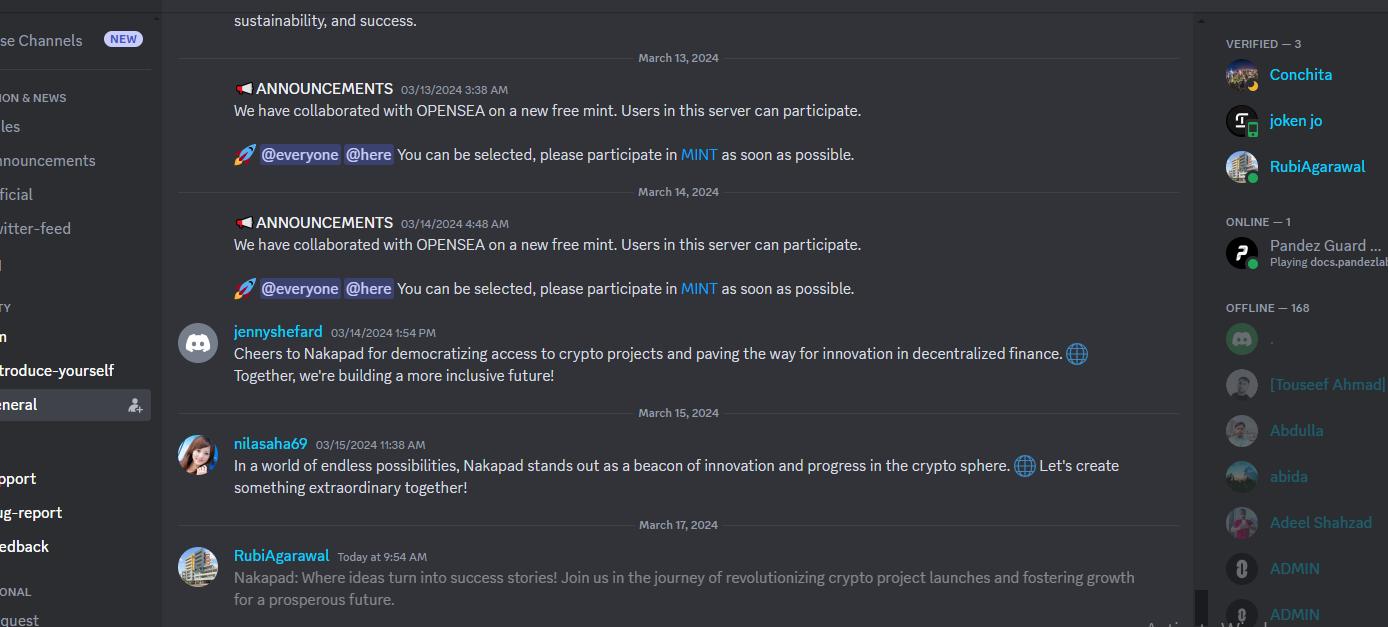Click the rocket emoji in March 14 announcement

click(245, 289)
